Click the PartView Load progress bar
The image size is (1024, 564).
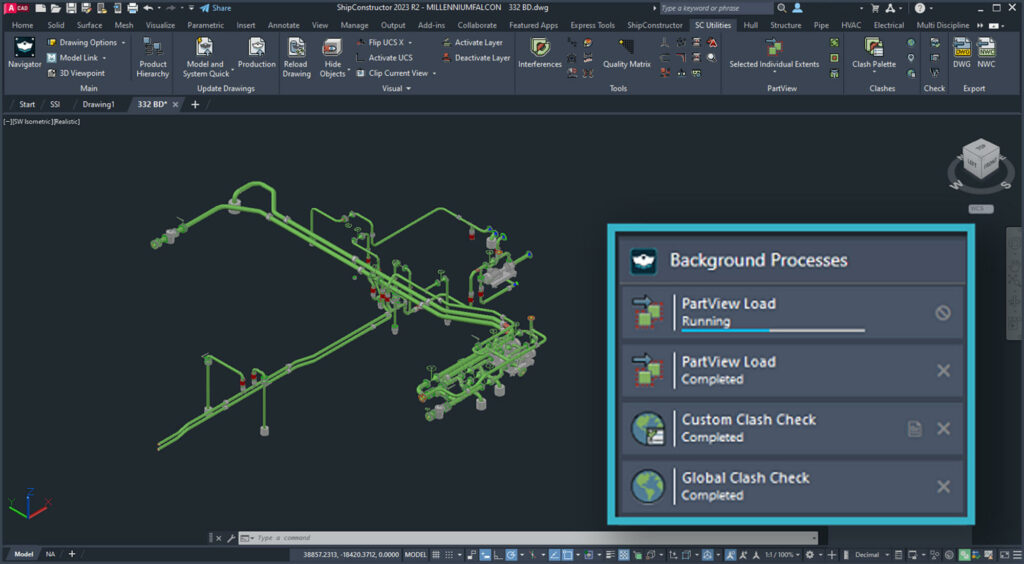[x=773, y=331]
